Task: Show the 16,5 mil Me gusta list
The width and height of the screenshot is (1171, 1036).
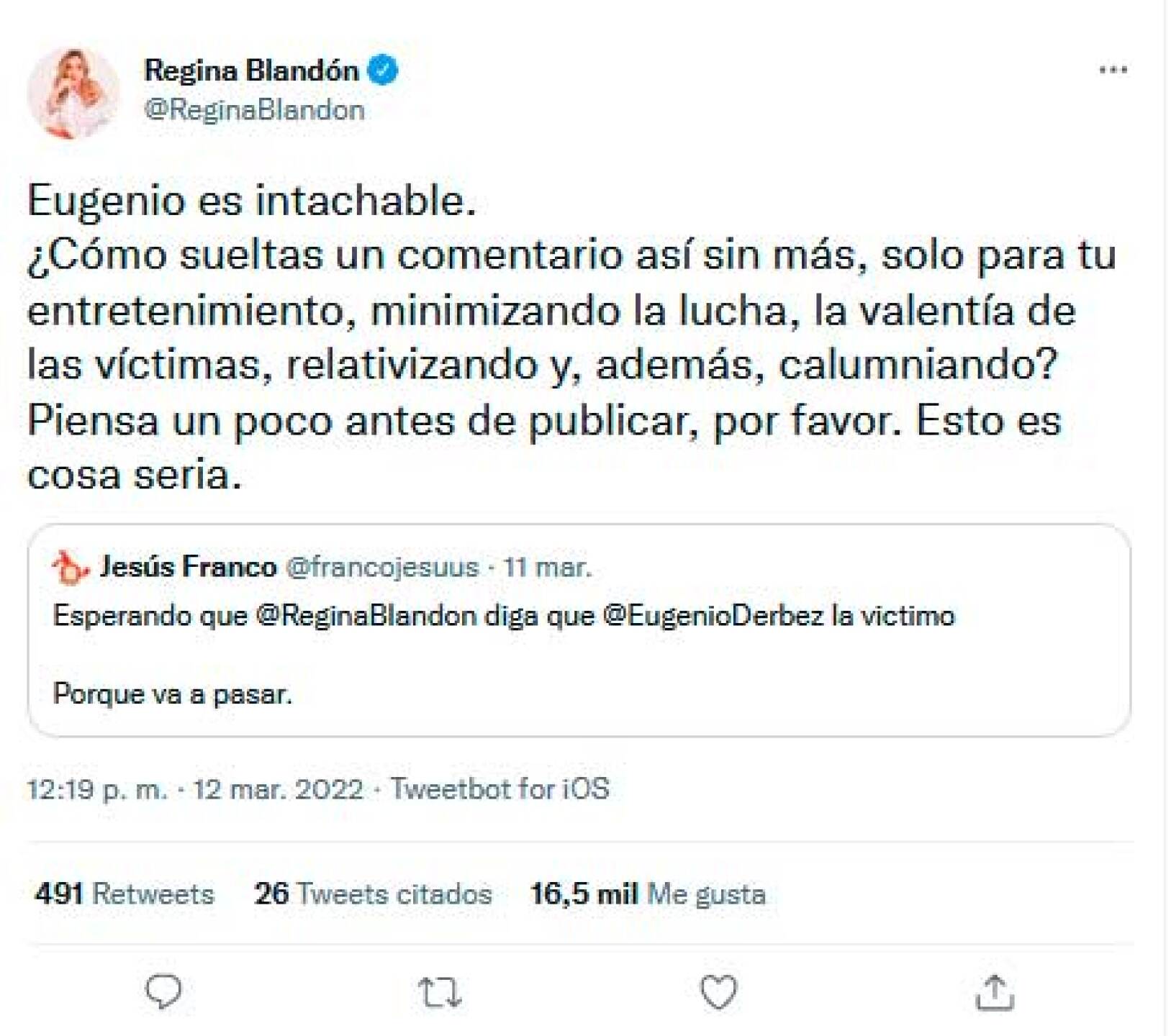Action: pos(647,894)
